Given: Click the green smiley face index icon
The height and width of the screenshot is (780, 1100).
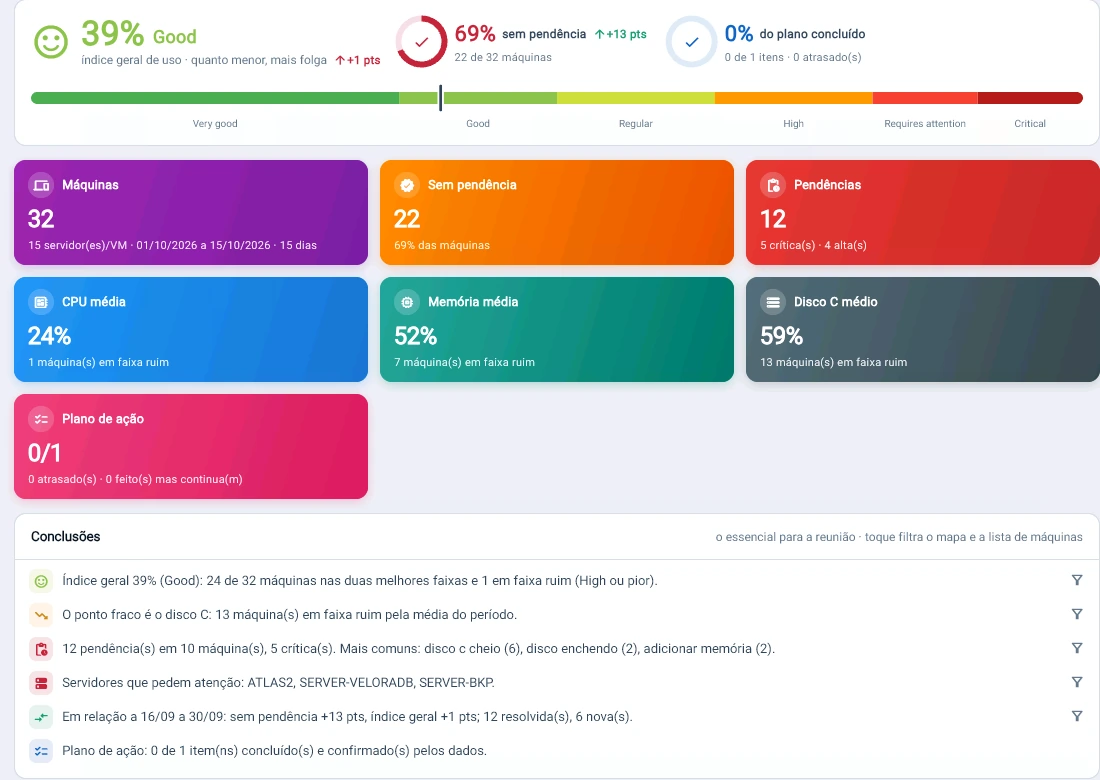Looking at the screenshot, I should [51, 42].
